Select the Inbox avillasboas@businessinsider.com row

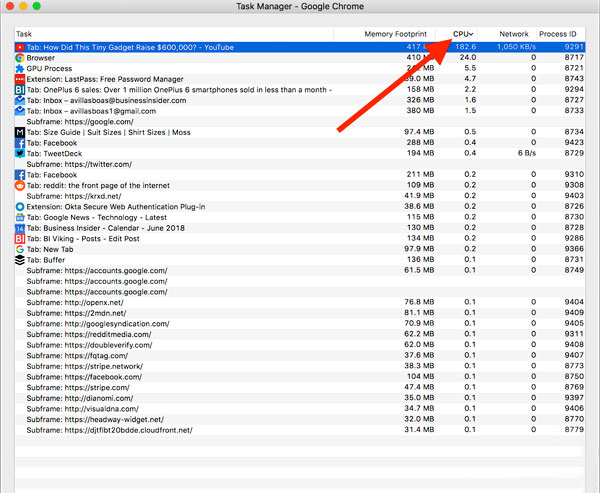coord(300,100)
